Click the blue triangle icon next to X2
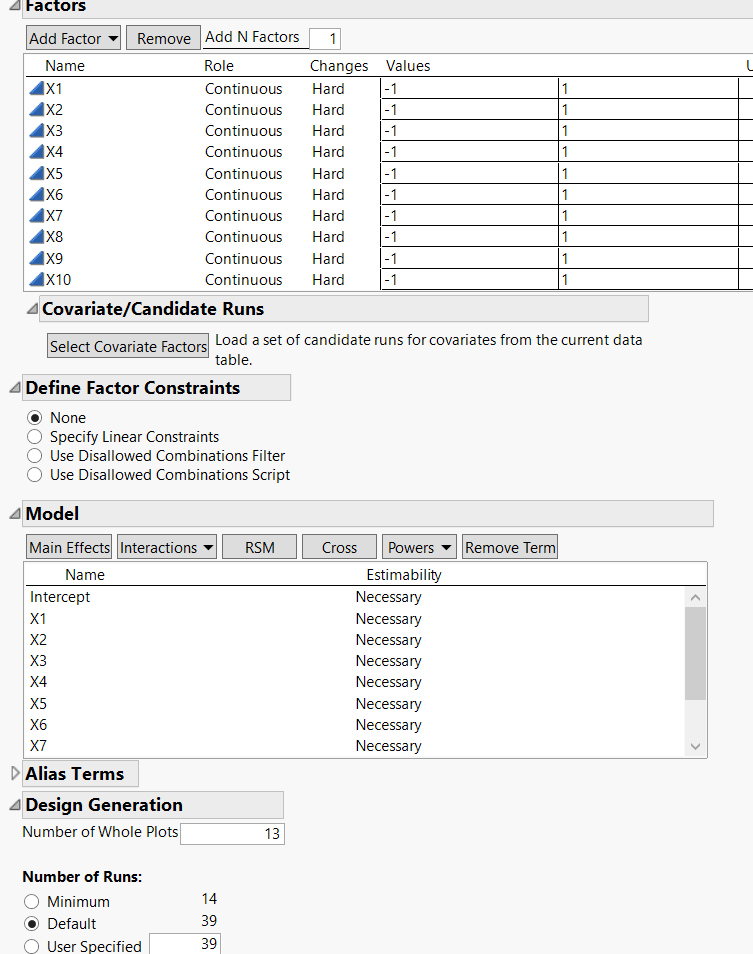This screenshot has height=954, width=753. pos(34,109)
